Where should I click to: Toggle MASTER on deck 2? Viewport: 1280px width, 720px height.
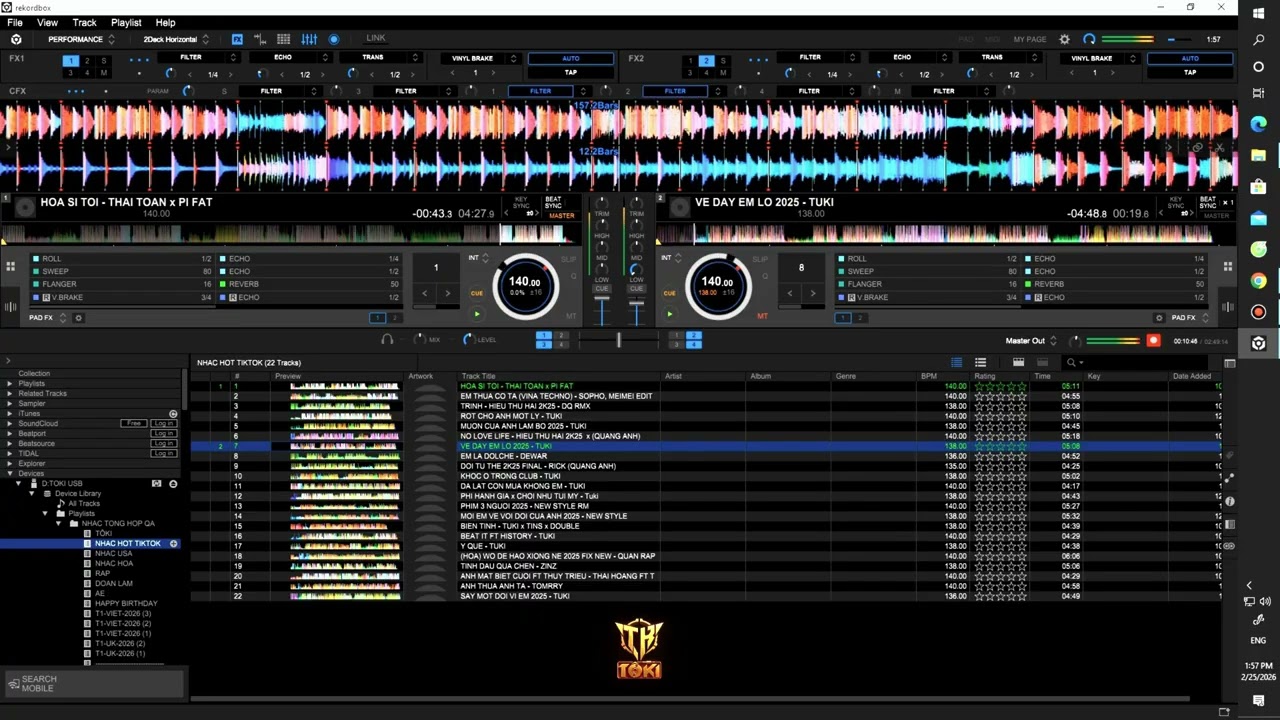coord(1216,216)
